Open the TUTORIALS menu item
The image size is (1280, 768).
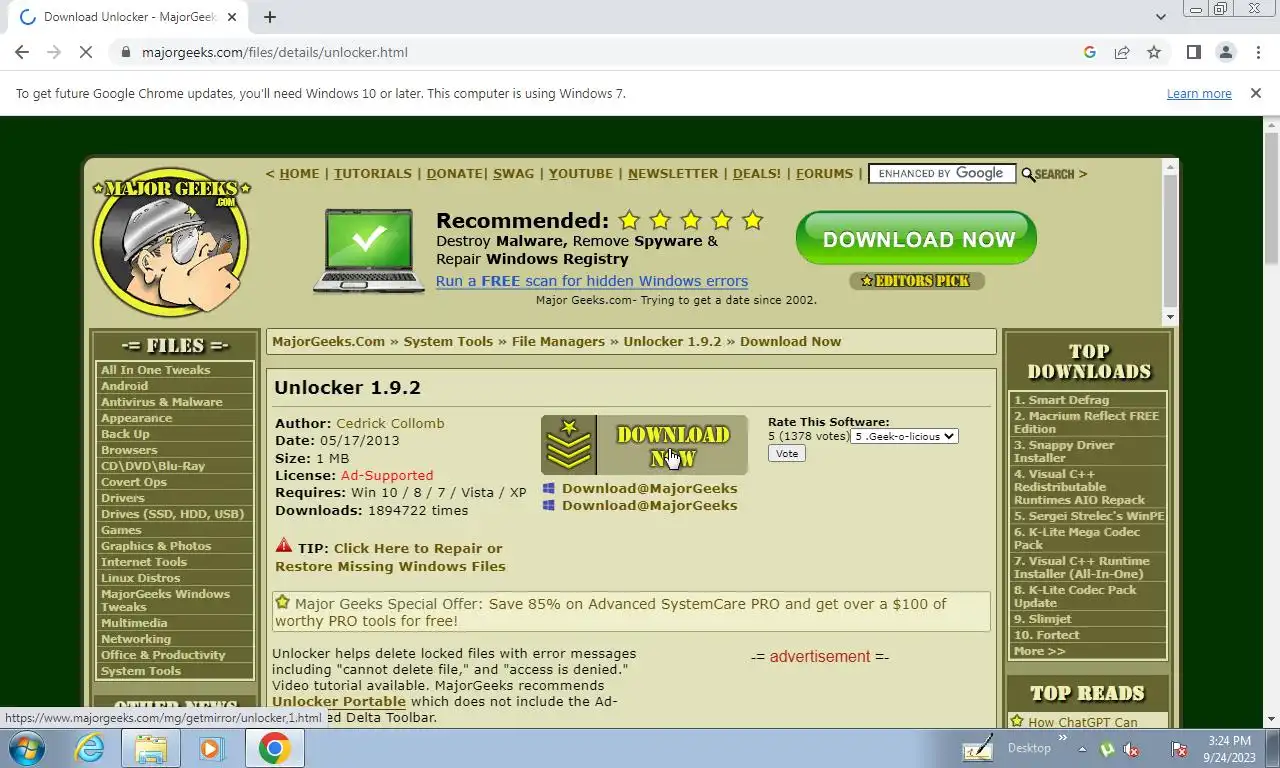tap(373, 174)
